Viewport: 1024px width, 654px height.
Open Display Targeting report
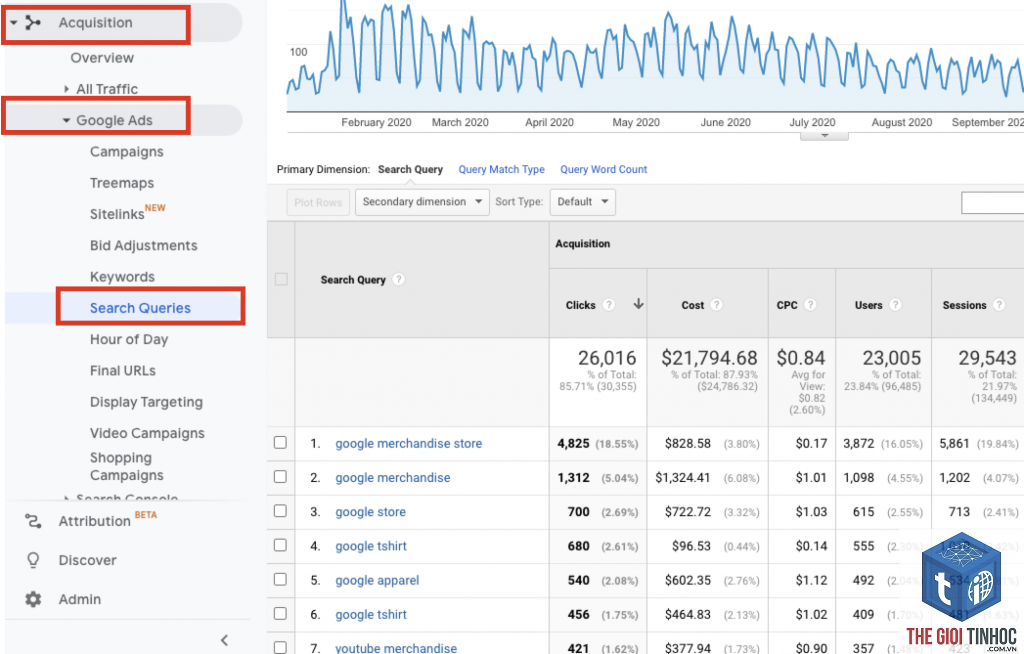[146, 402]
